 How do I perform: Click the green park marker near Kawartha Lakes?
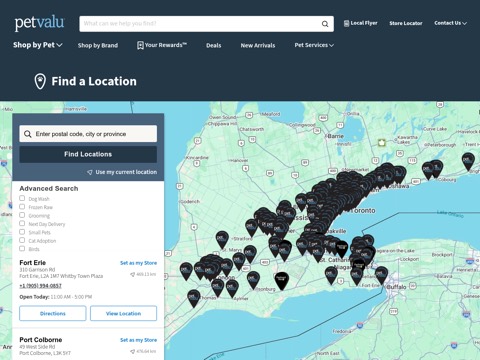point(381,143)
